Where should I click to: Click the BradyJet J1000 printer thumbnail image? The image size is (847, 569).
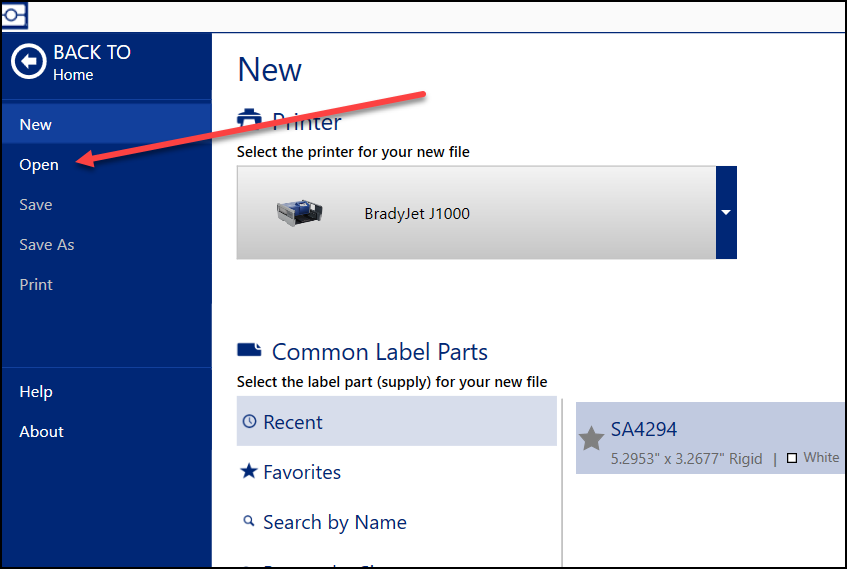tap(301, 212)
